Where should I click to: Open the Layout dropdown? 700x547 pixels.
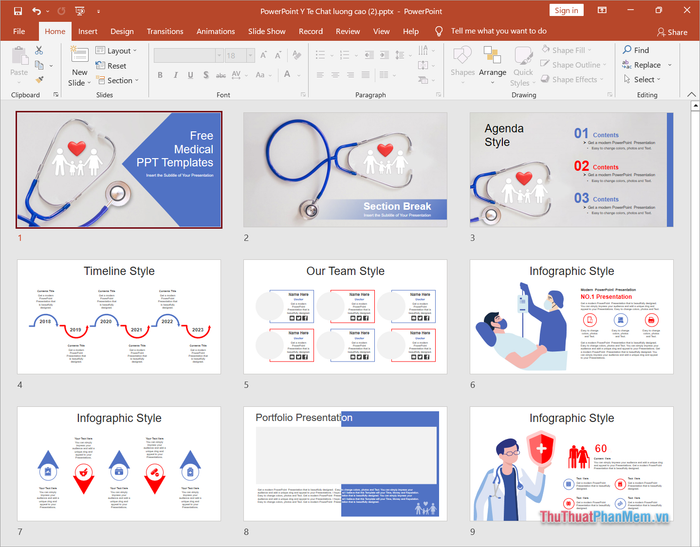[117, 50]
